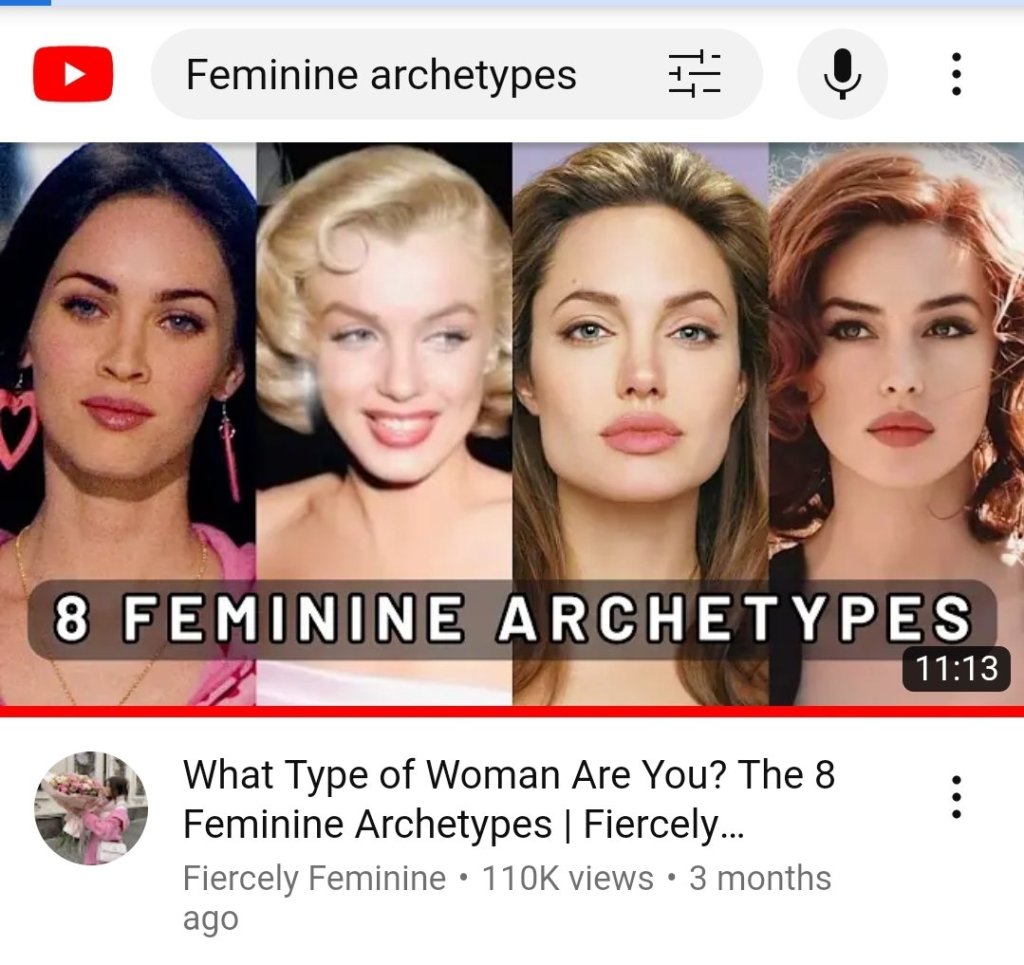Image resolution: width=1024 pixels, height=965 pixels.
Task: Tap the 11:13 duration badge
Action: point(957,668)
